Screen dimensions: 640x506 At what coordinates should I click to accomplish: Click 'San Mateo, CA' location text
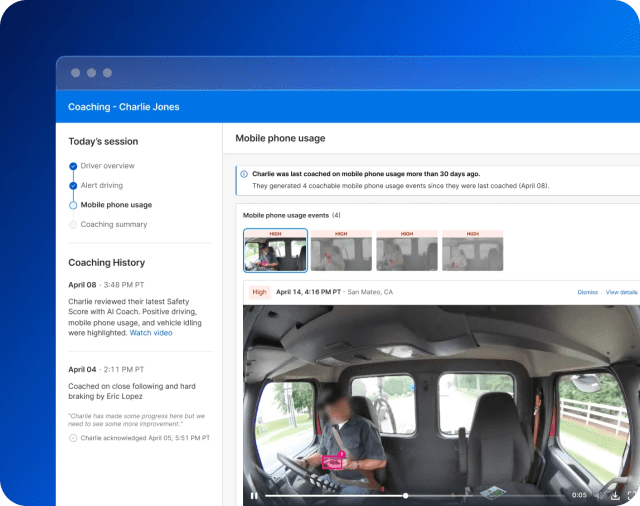pos(370,292)
